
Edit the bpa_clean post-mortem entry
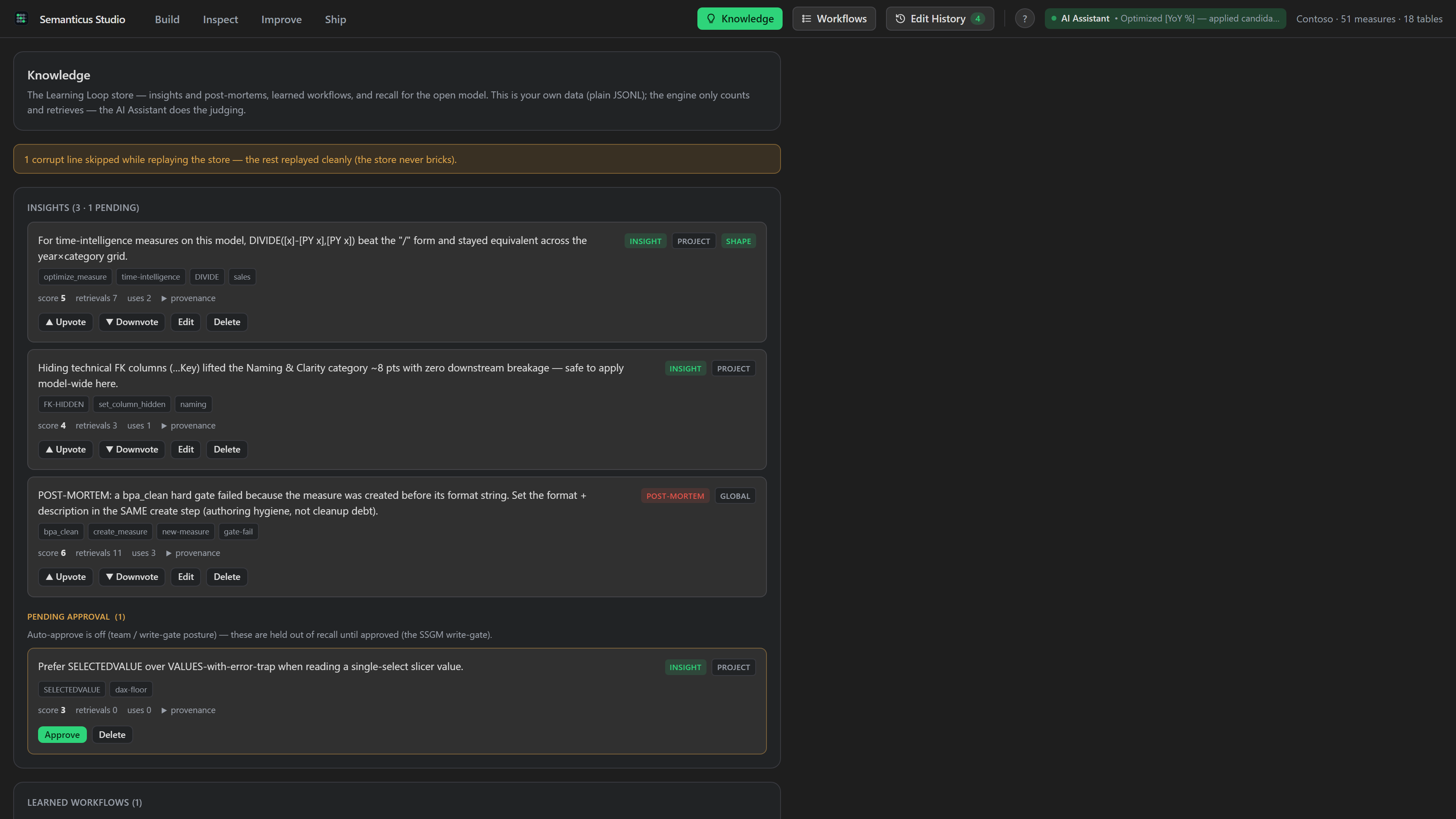[185, 577]
